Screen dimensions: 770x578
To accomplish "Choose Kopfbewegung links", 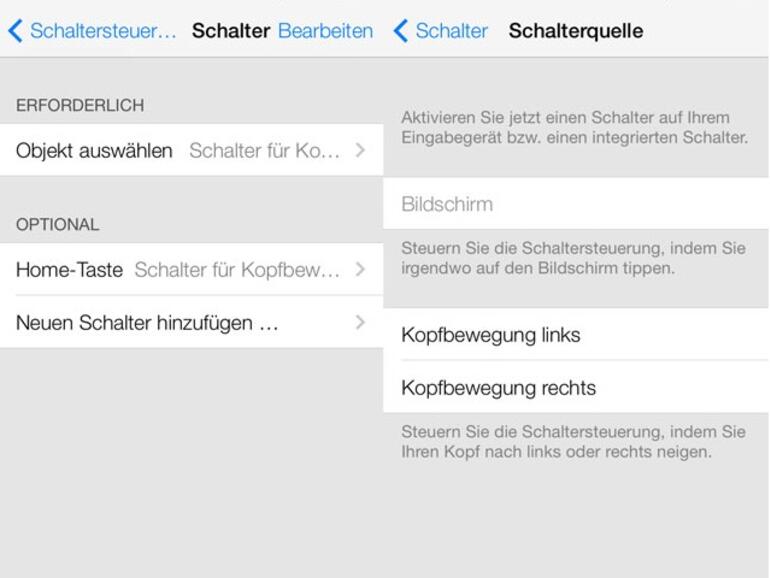I will pyautogui.click(x=490, y=335).
